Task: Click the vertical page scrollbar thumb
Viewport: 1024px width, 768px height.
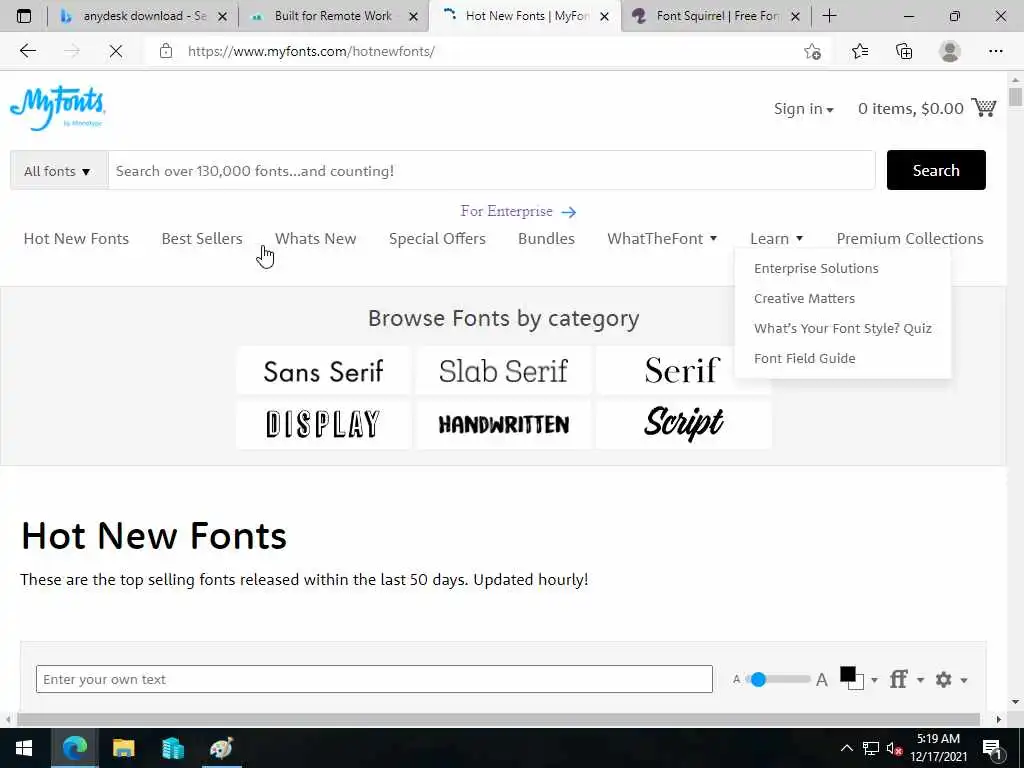Action: tap(1015, 97)
